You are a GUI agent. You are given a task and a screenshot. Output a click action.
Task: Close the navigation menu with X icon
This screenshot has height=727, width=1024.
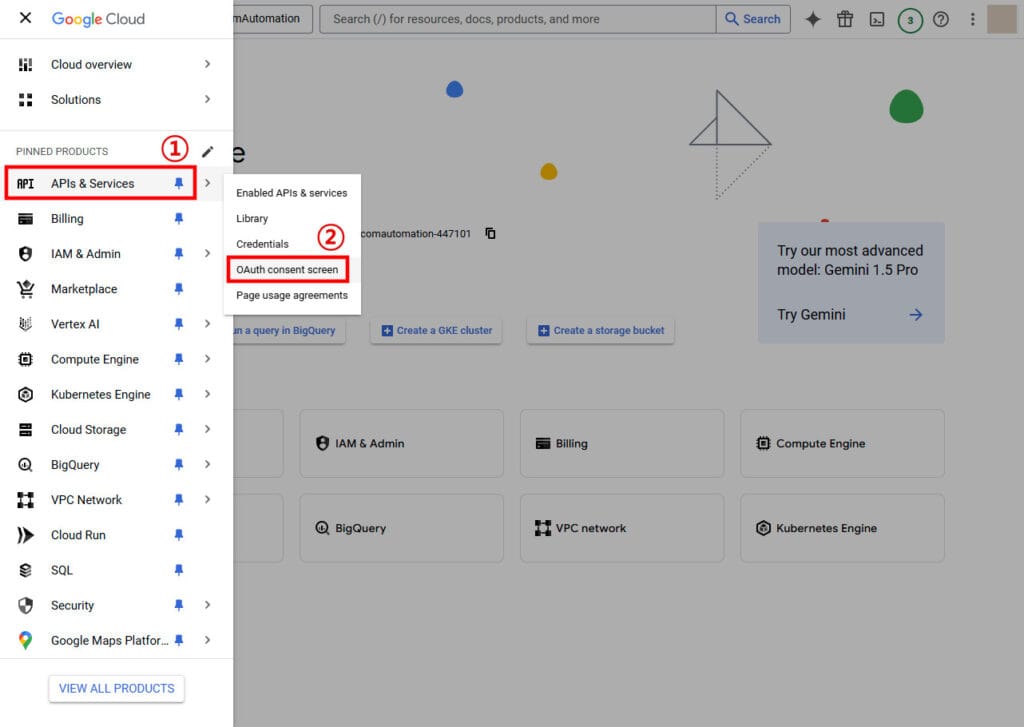point(25,18)
